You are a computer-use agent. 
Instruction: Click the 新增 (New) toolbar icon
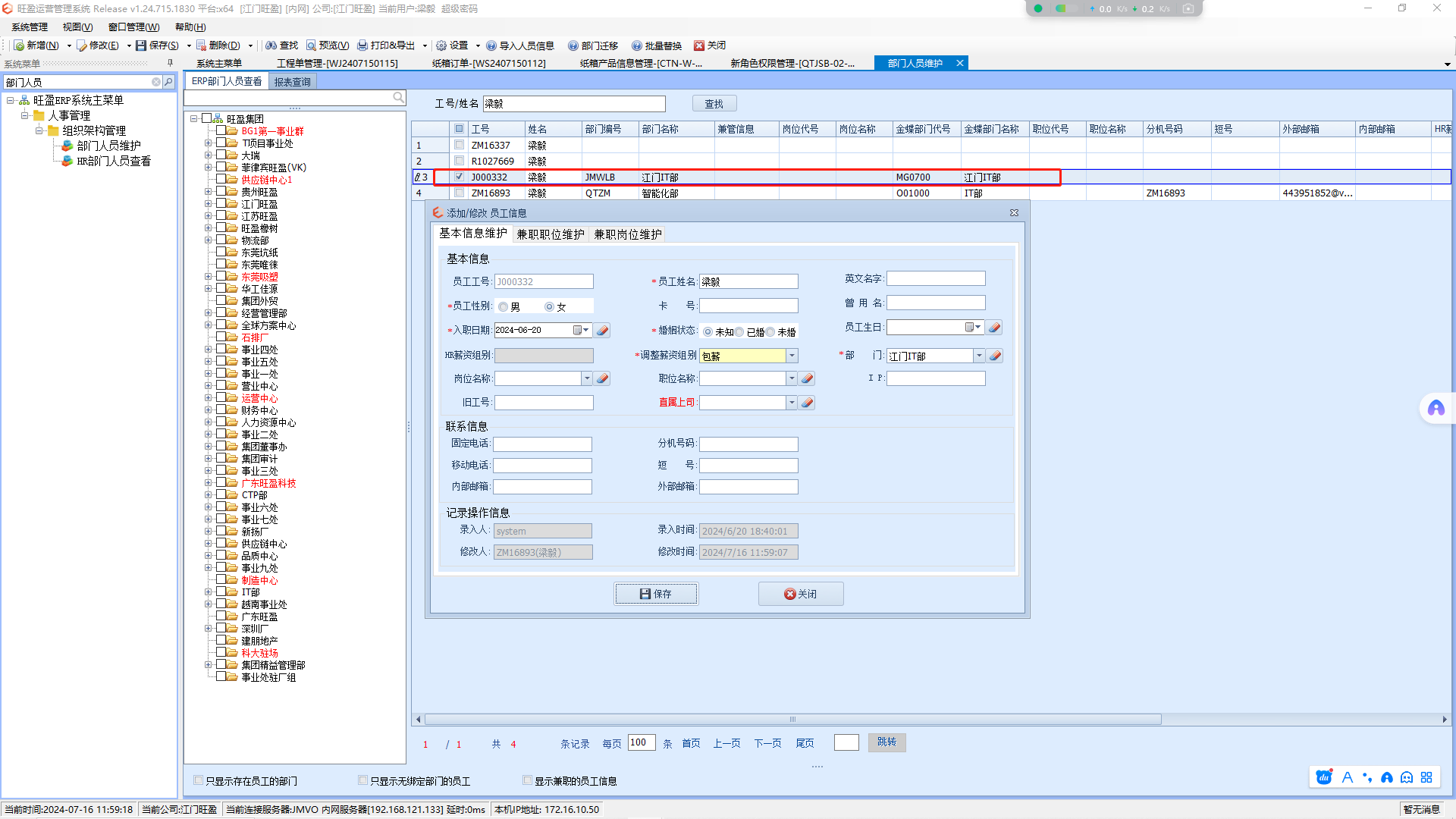[x=20, y=45]
